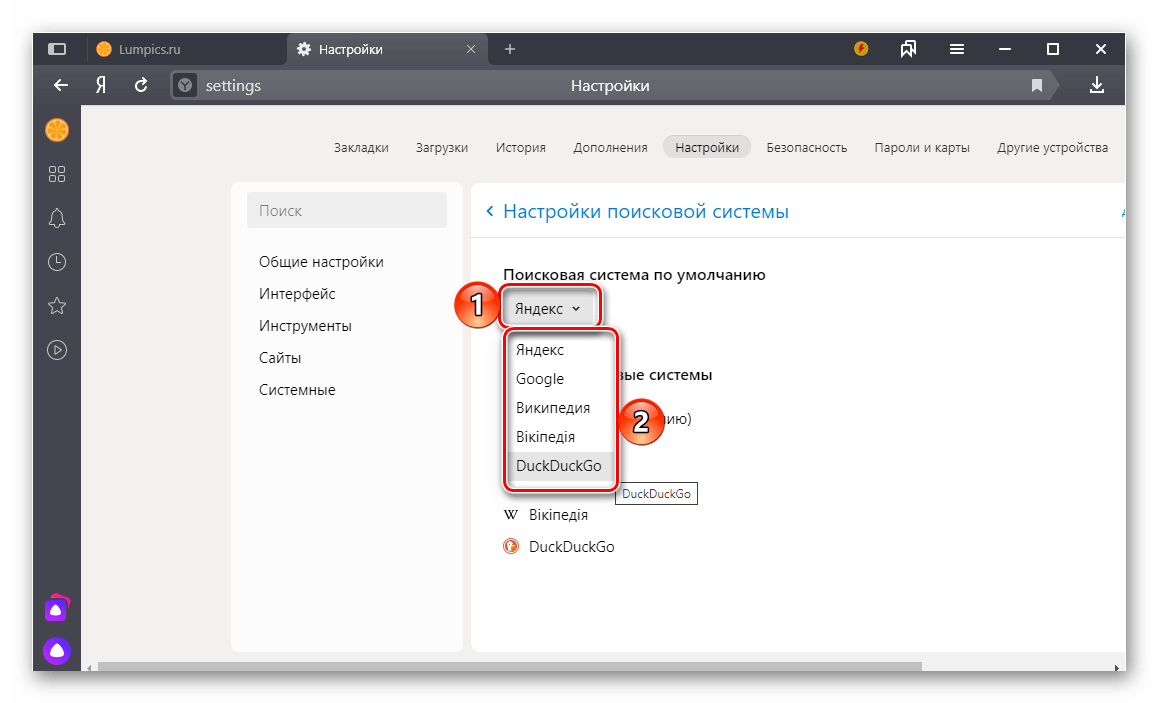Screen dimensions: 1158x703
Task: Open the hamburger main menu
Action: 957,49
